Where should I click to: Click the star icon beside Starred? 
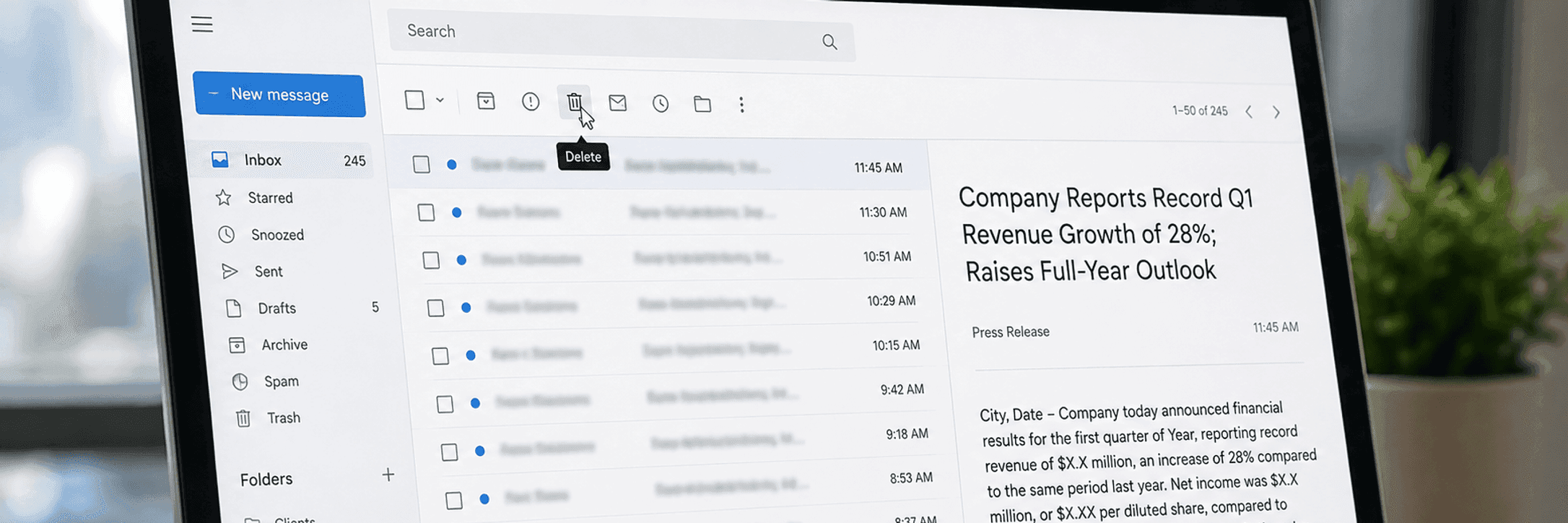click(x=224, y=197)
